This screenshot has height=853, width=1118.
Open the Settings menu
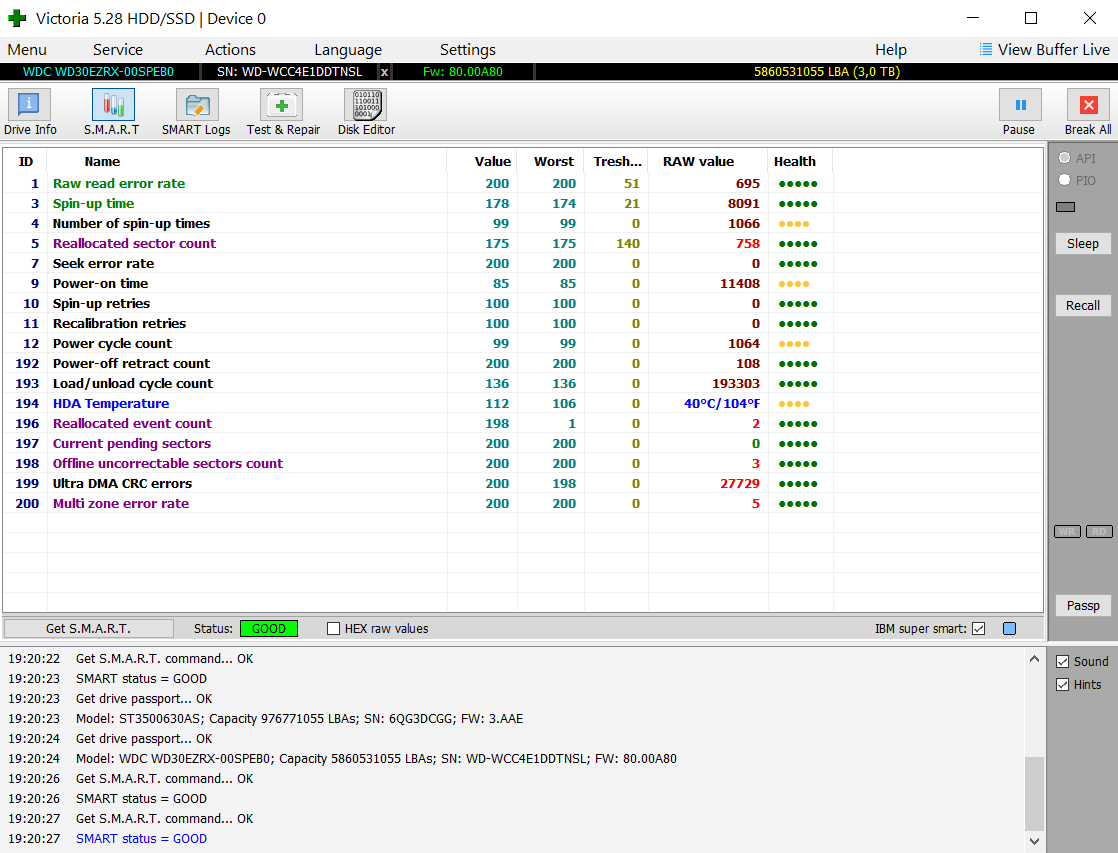(x=468, y=49)
